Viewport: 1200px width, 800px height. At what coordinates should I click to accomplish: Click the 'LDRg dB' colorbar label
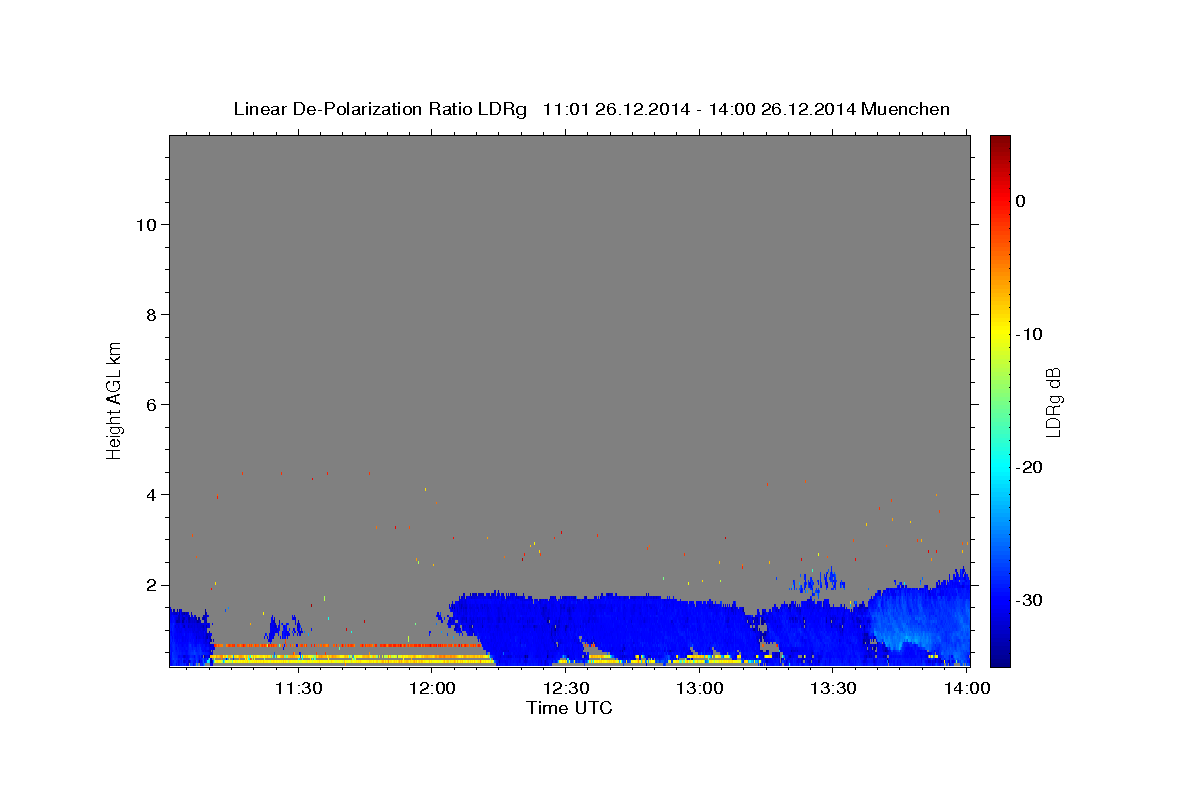coord(1053,402)
